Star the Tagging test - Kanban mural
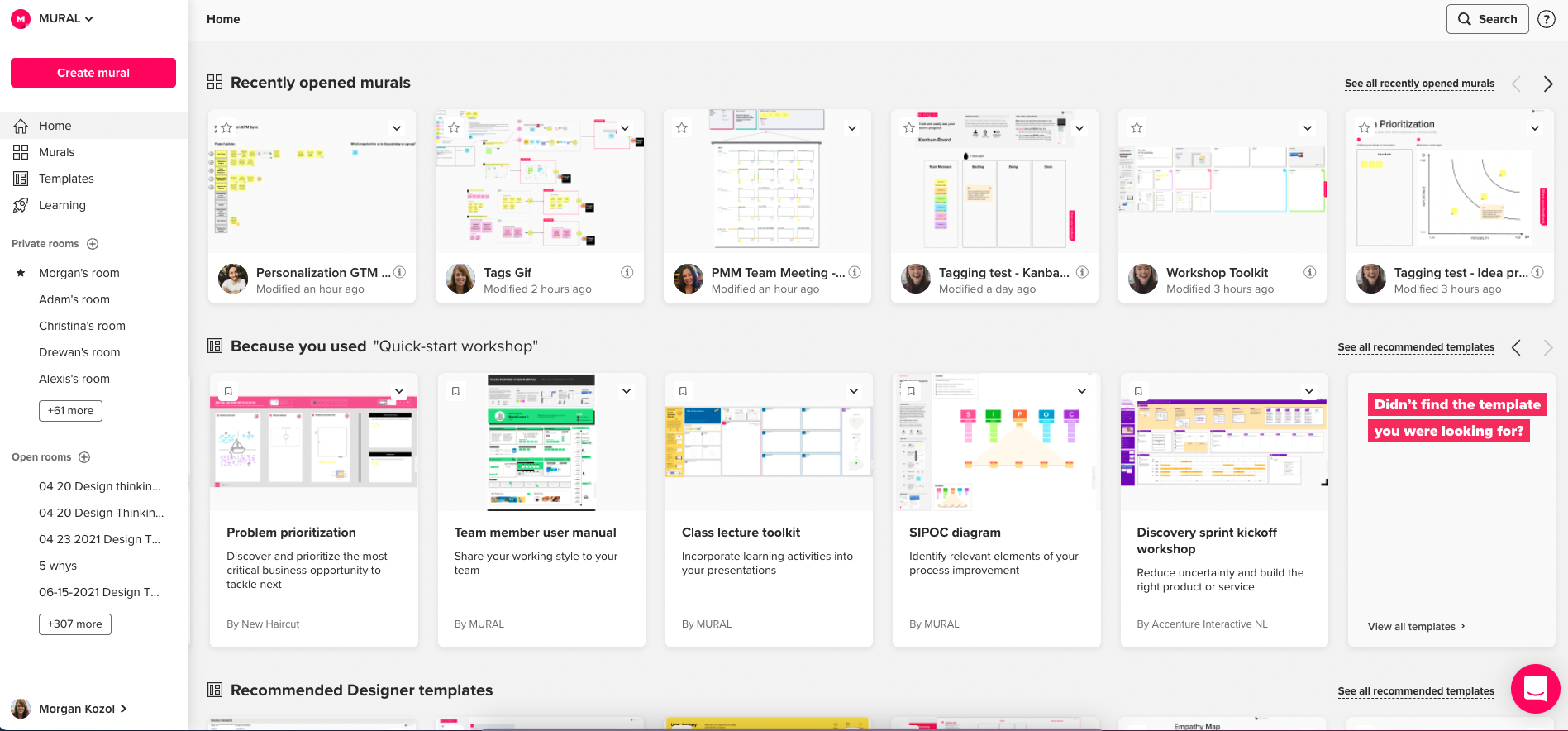1568x731 pixels. (909, 128)
